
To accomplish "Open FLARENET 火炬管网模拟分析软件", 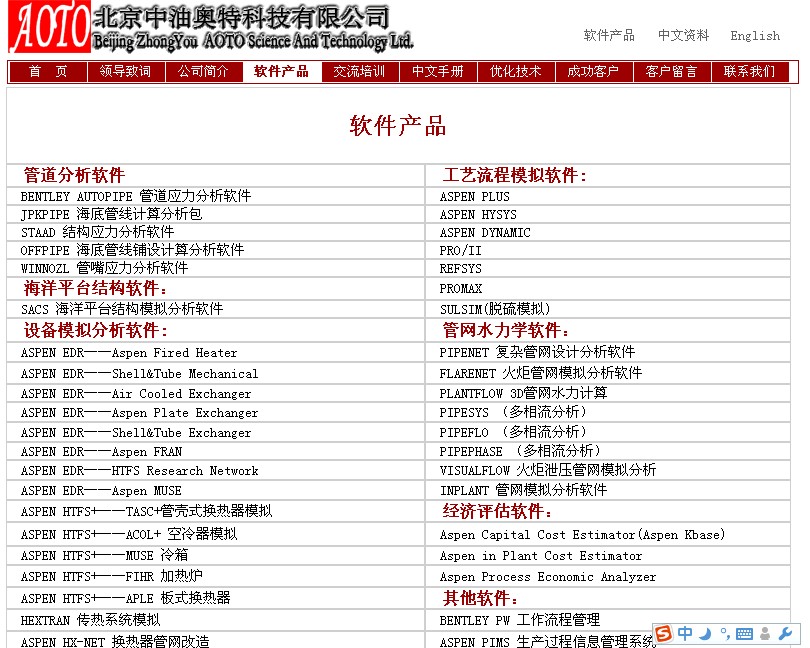I will tap(541, 373).
